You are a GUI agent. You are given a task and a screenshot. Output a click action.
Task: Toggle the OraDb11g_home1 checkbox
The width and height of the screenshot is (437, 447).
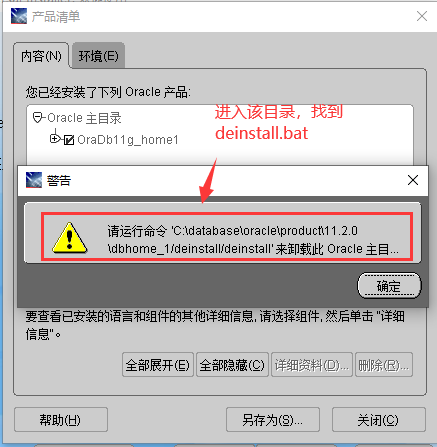coord(69,140)
